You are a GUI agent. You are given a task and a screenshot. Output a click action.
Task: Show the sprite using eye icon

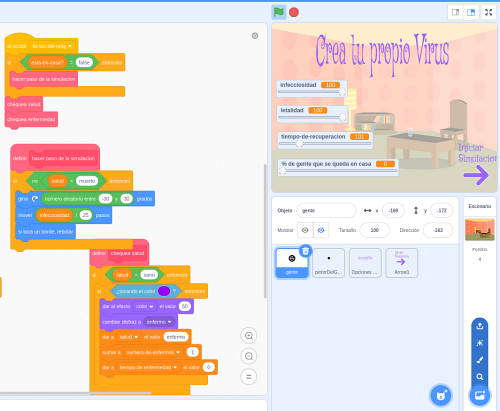point(305,230)
